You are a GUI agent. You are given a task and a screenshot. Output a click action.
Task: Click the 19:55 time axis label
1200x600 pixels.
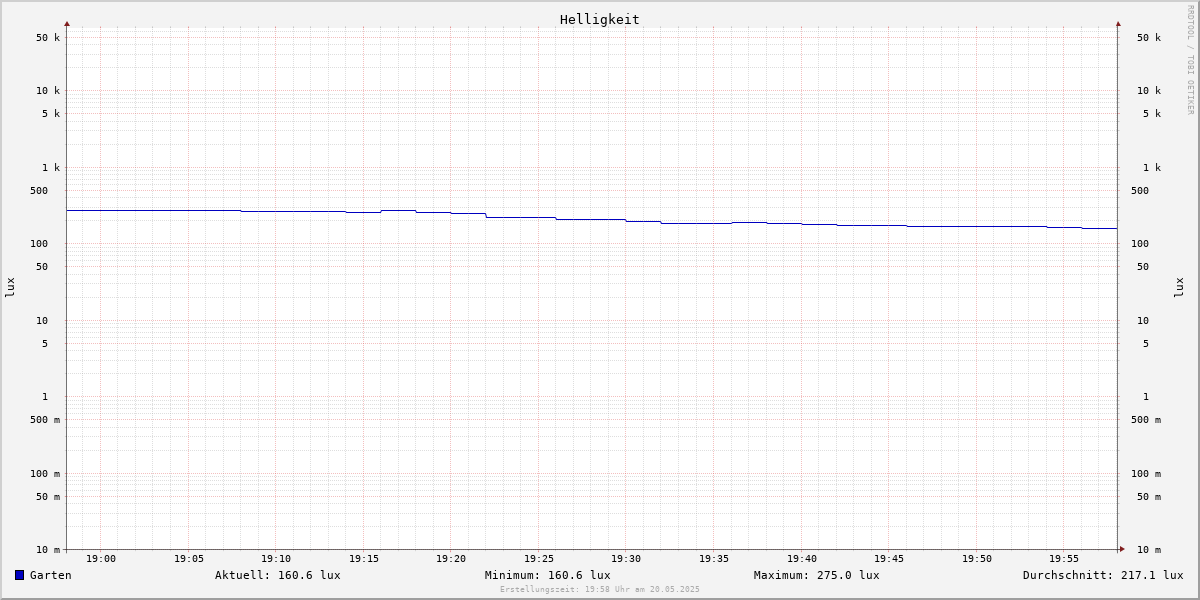(1064, 559)
